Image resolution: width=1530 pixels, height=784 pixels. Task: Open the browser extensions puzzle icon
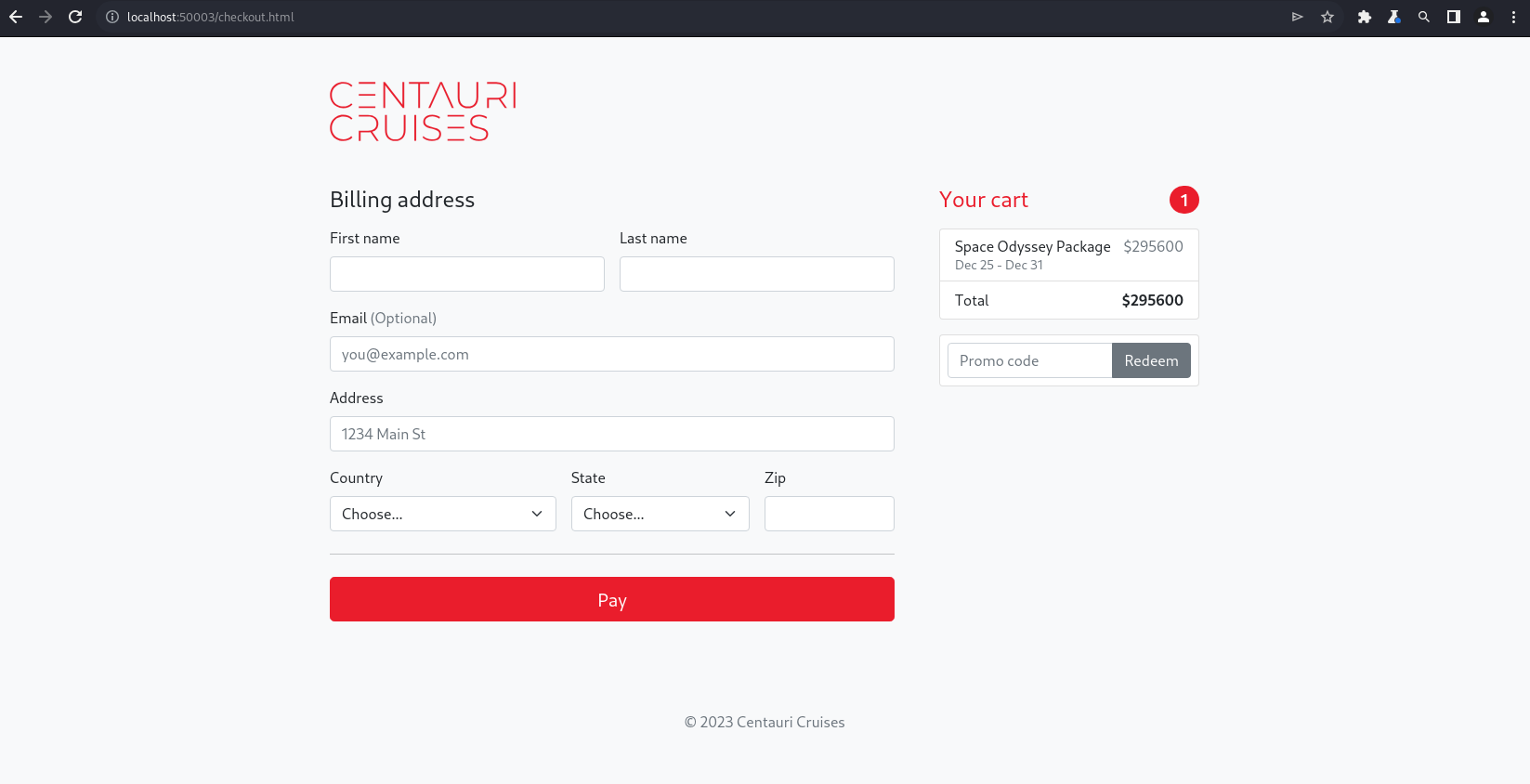(1364, 17)
